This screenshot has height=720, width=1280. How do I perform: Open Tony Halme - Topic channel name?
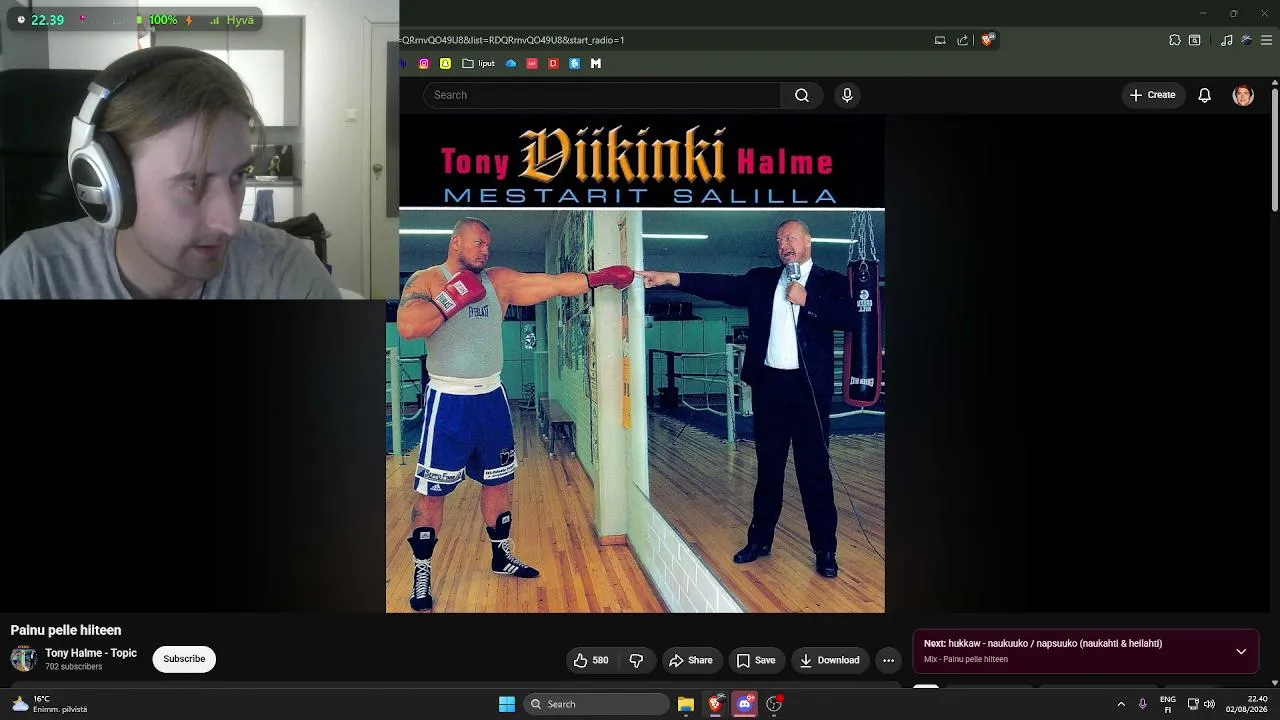pos(91,653)
